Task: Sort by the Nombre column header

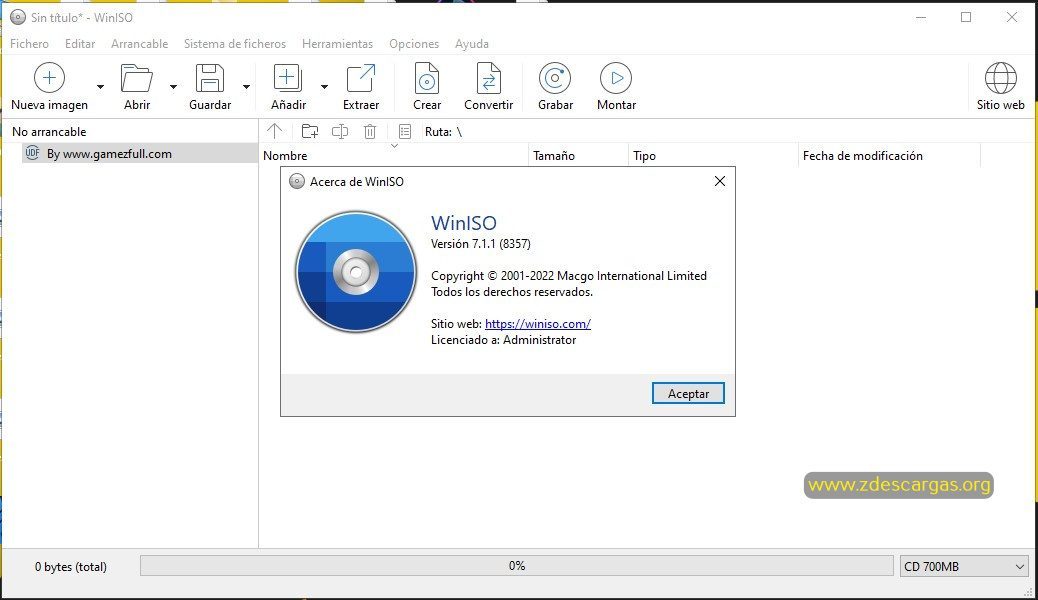Action: tap(394, 156)
